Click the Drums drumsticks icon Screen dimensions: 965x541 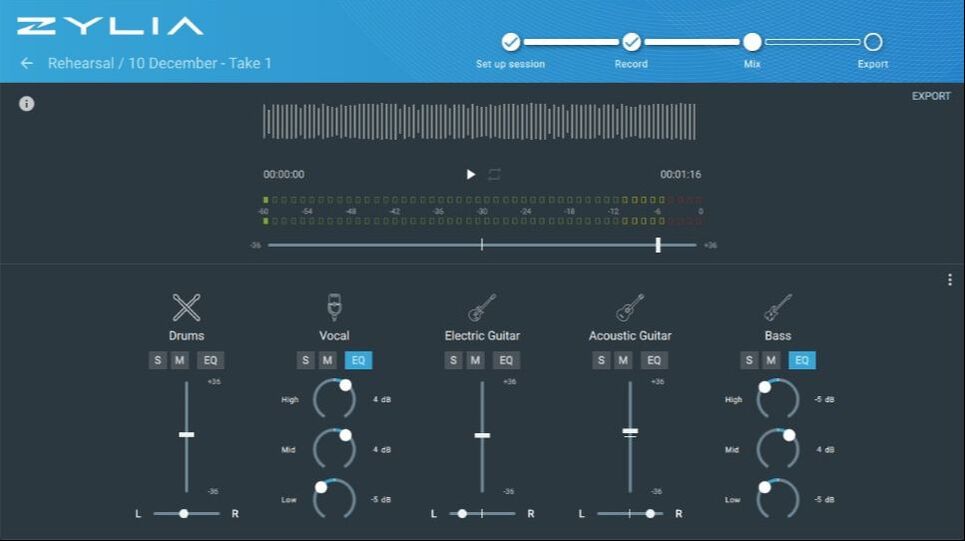(x=186, y=307)
